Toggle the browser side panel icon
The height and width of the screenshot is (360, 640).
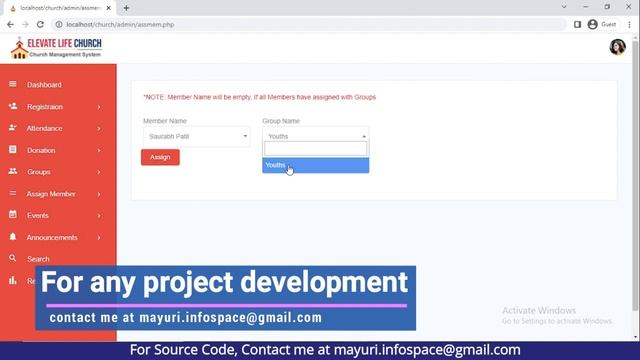click(577, 24)
